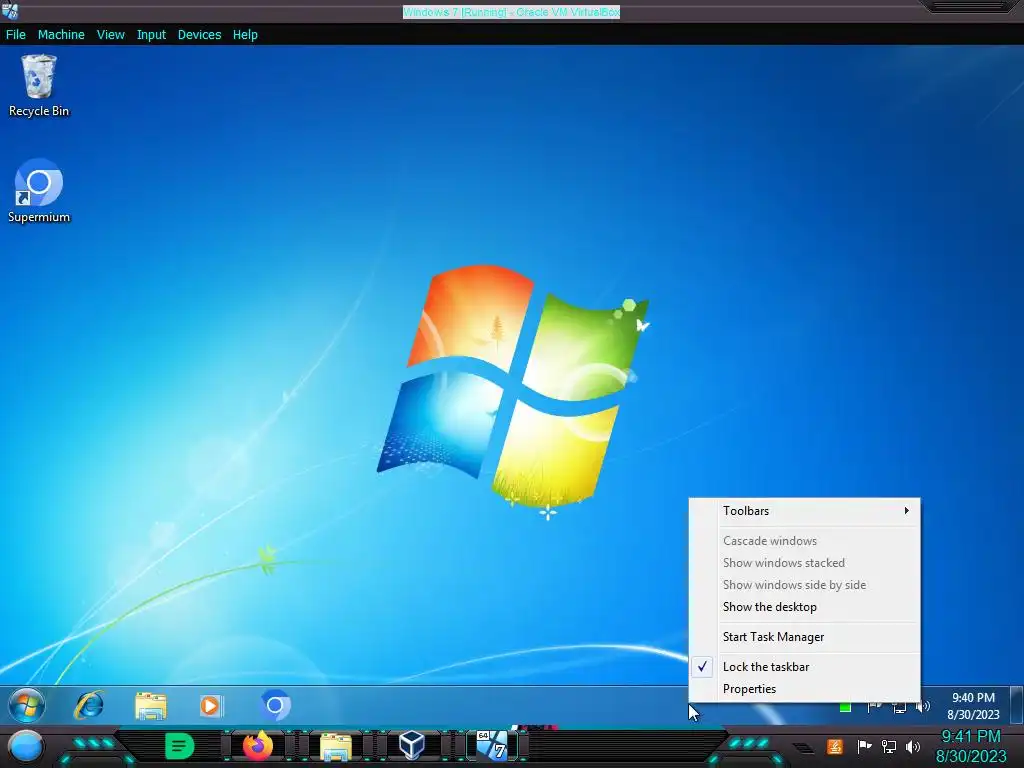Open host Action Center flag icon
This screenshot has width=1024, height=768.
[x=863, y=746]
